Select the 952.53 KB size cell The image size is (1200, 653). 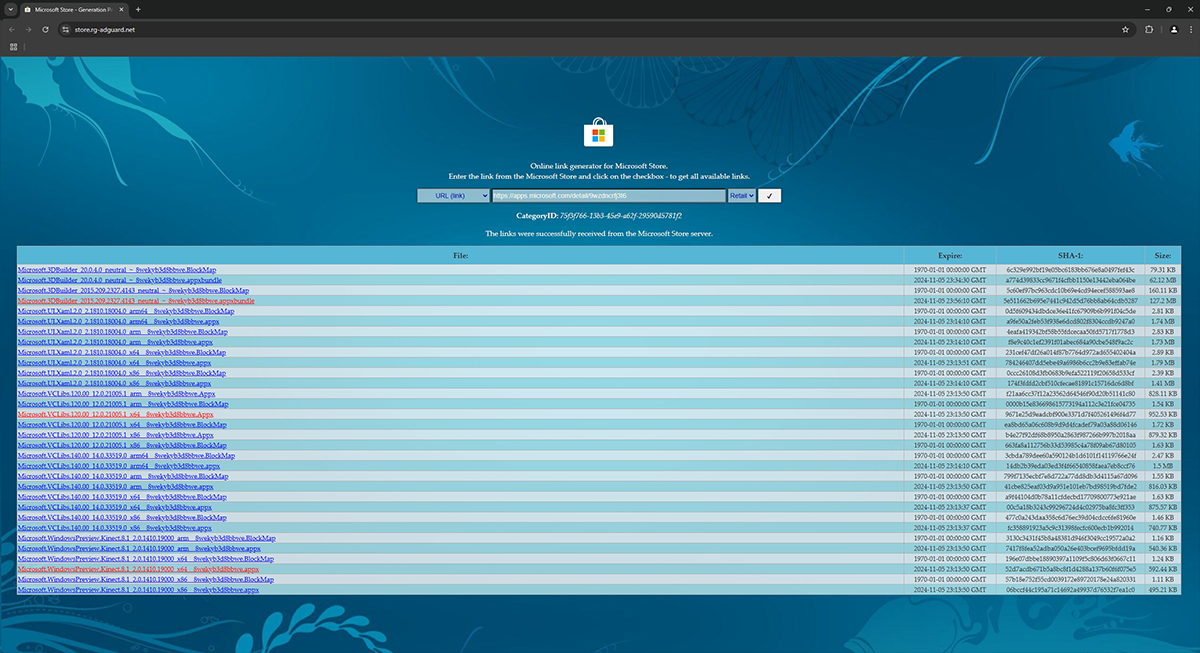pyautogui.click(x=1164, y=414)
